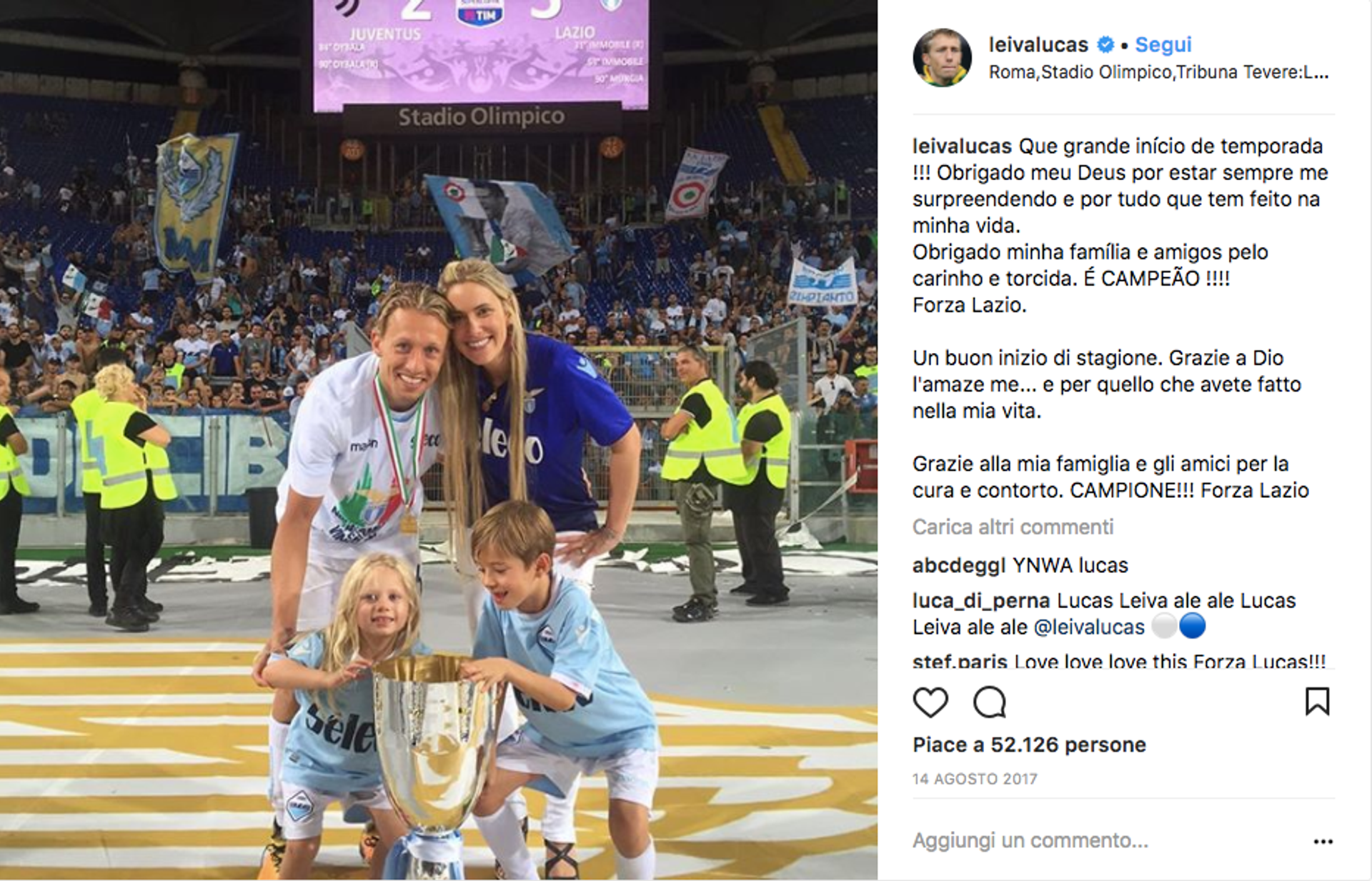Open the 14 AGOSTO 2017 post date
Screen dimensions: 1372x881
click(x=975, y=779)
